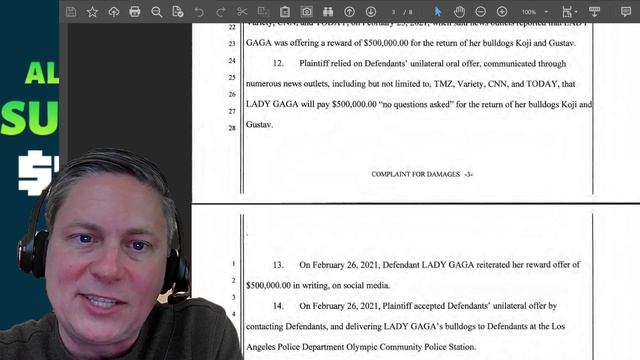Go to next page arrow
Screen dimensions: 640x360
click(x=371, y=12)
